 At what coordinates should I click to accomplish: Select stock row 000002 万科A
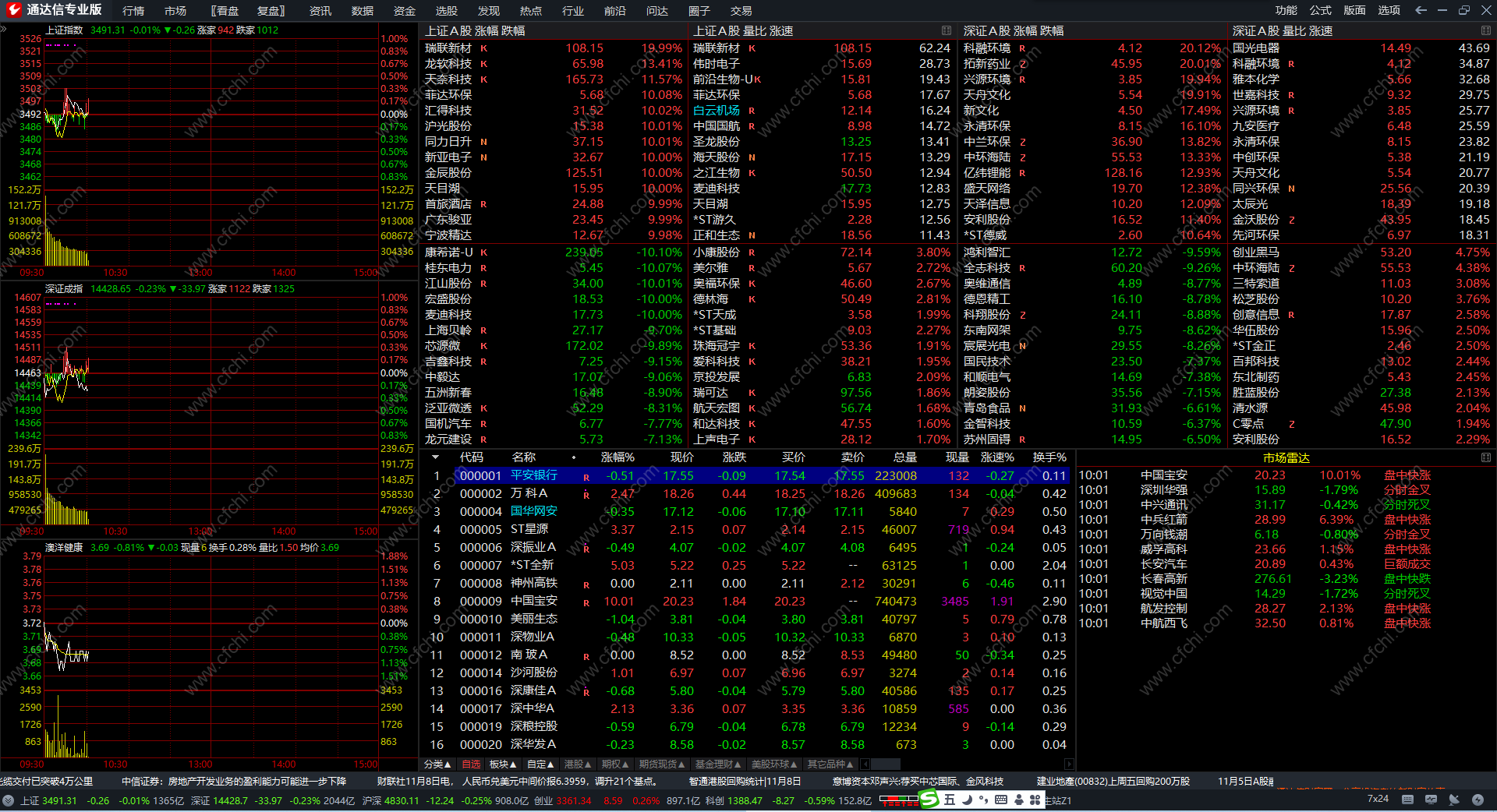[x=748, y=494]
